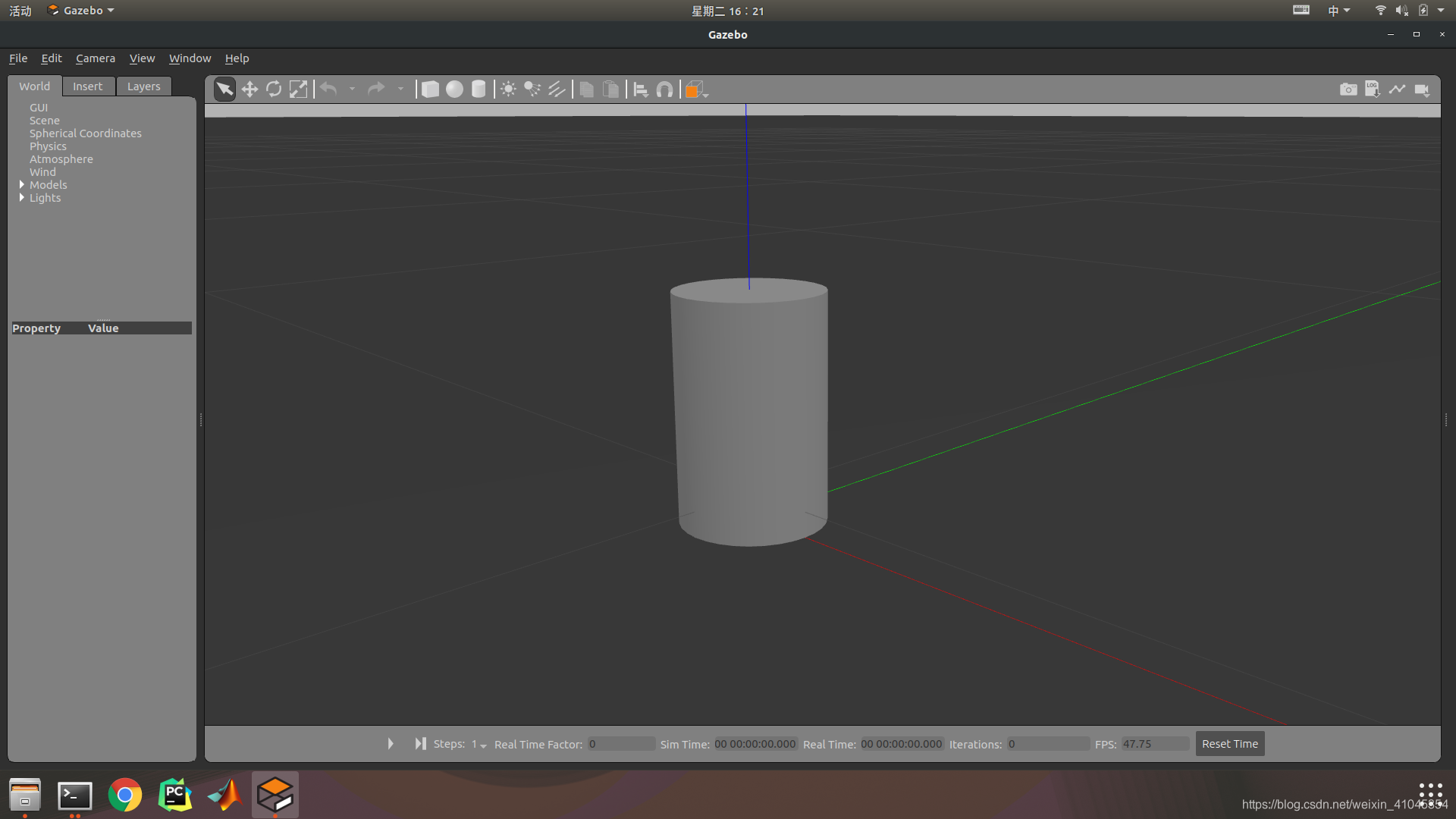Click the Undo arrow icon
The width and height of the screenshot is (1456, 819).
pos(328,89)
